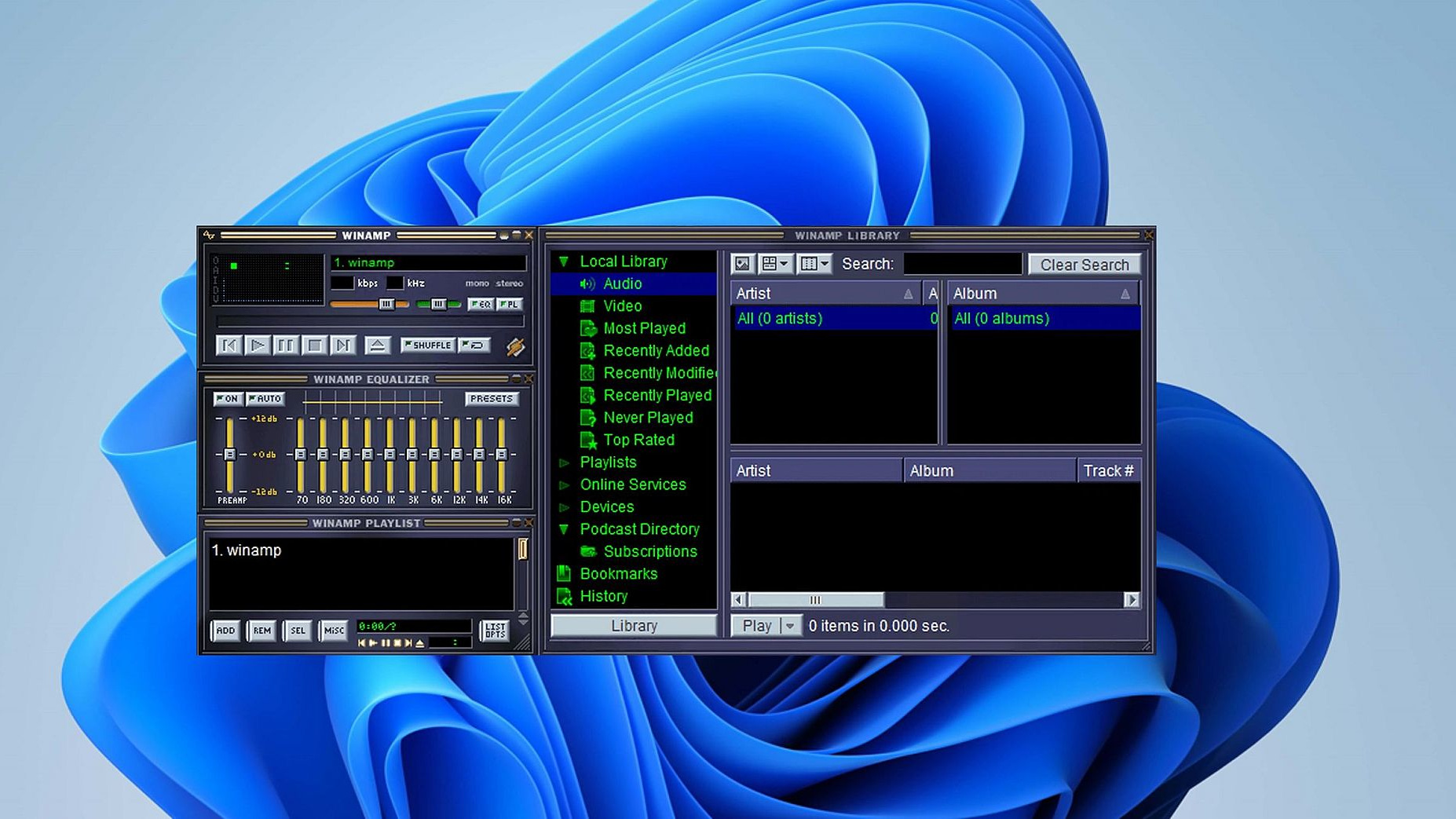Click the PREAMP slider in equalizer
Viewport: 1456px width, 819px height.
coord(229,455)
